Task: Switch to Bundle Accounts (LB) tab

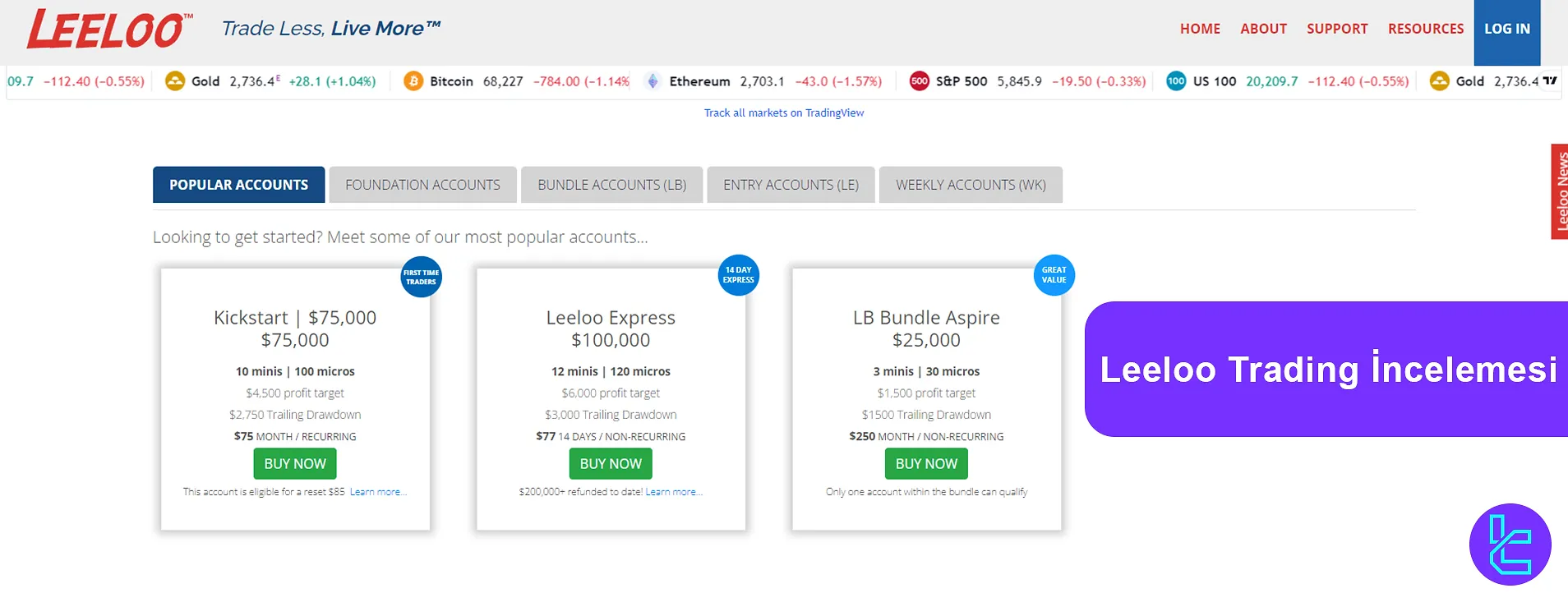Action: tap(611, 185)
